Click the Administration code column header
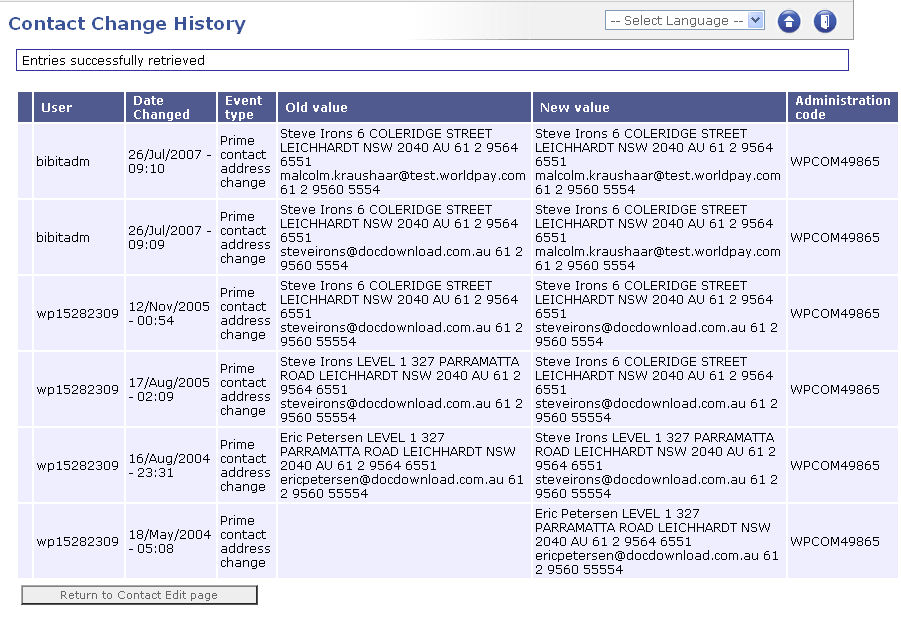This screenshot has width=901, height=631. pos(842,107)
